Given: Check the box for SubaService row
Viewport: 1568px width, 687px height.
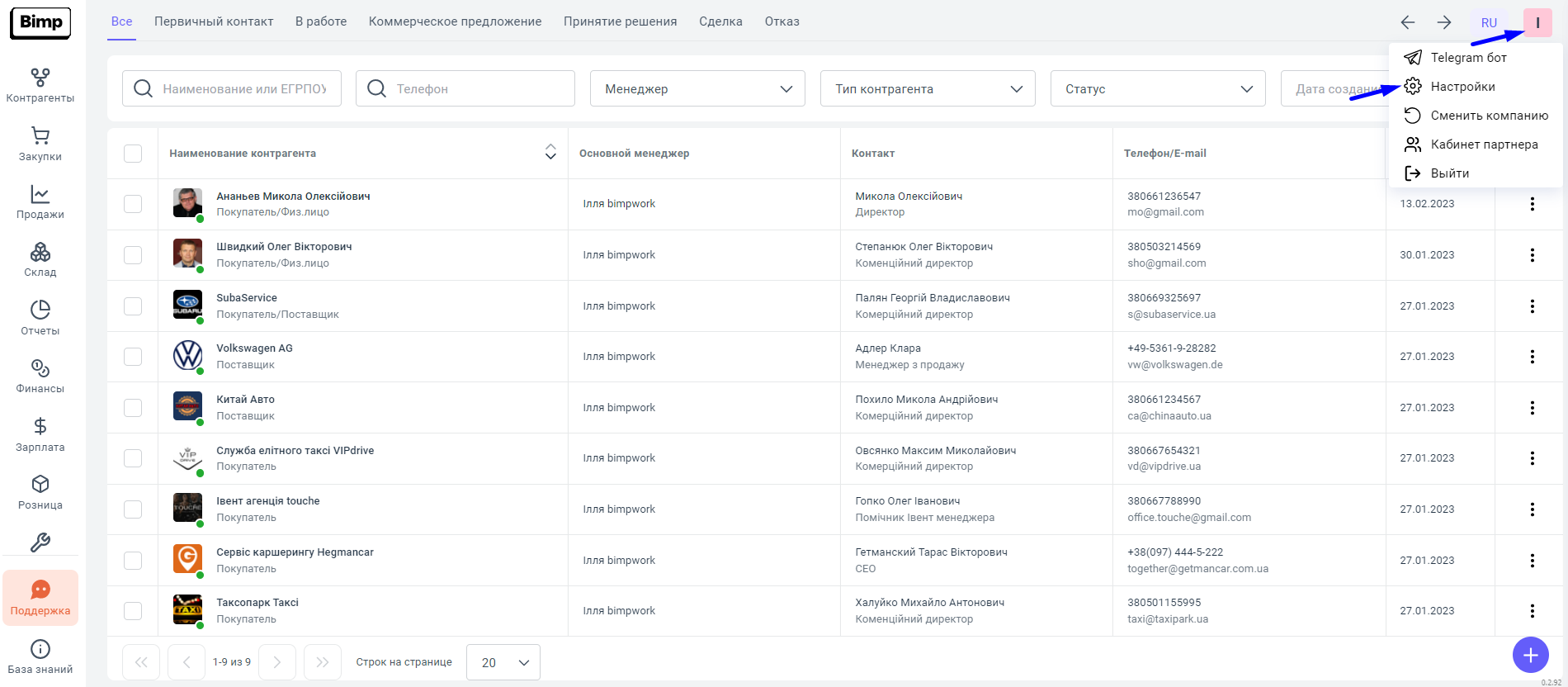Looking at the screenshot, I should point(133,306).
